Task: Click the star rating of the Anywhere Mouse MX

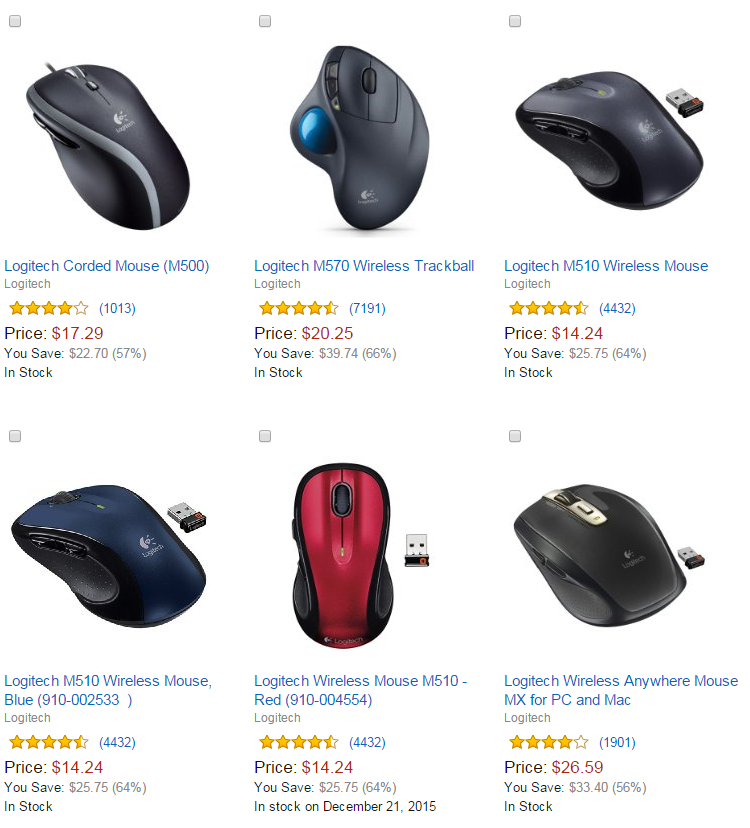Action: click(x=548, y=742)
